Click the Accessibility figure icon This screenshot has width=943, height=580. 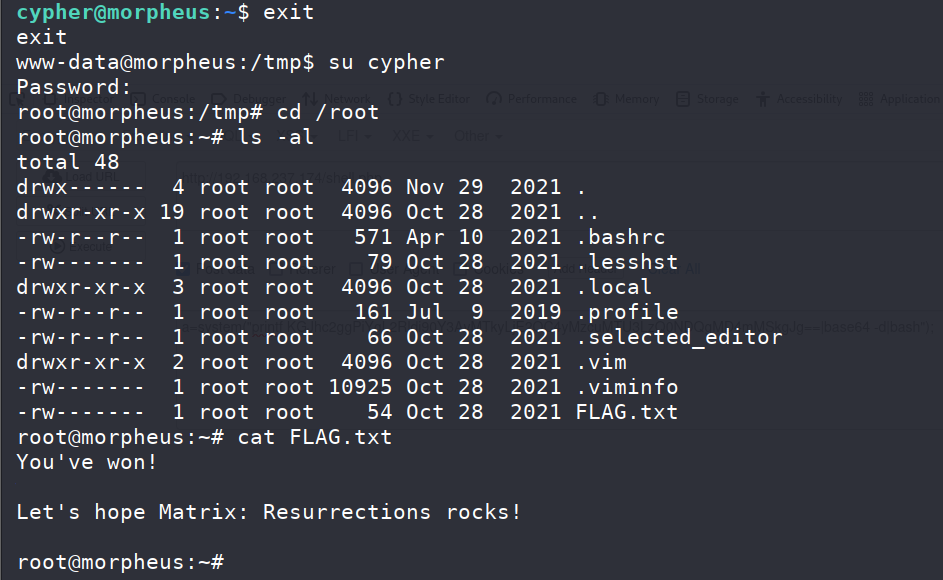(x=763, y=99)
